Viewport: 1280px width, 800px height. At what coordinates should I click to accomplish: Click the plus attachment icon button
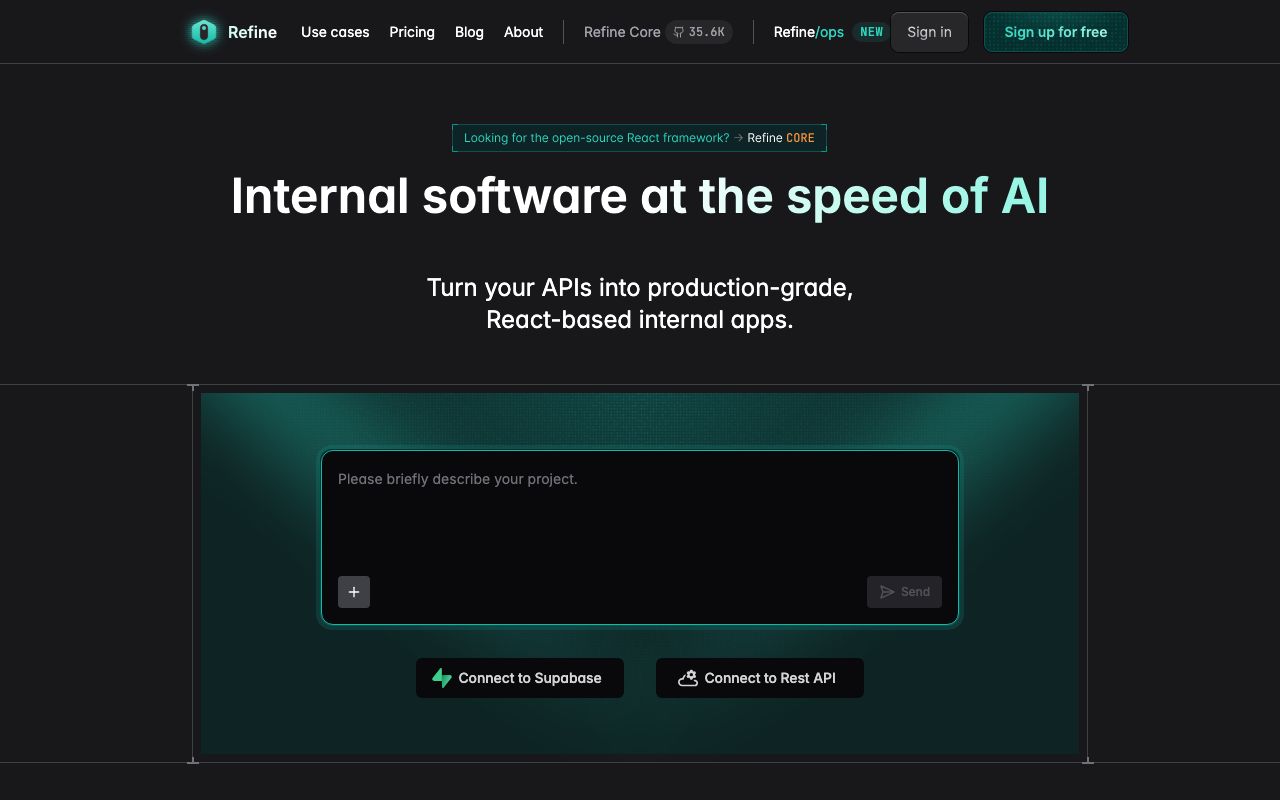(x=354, y=592)
